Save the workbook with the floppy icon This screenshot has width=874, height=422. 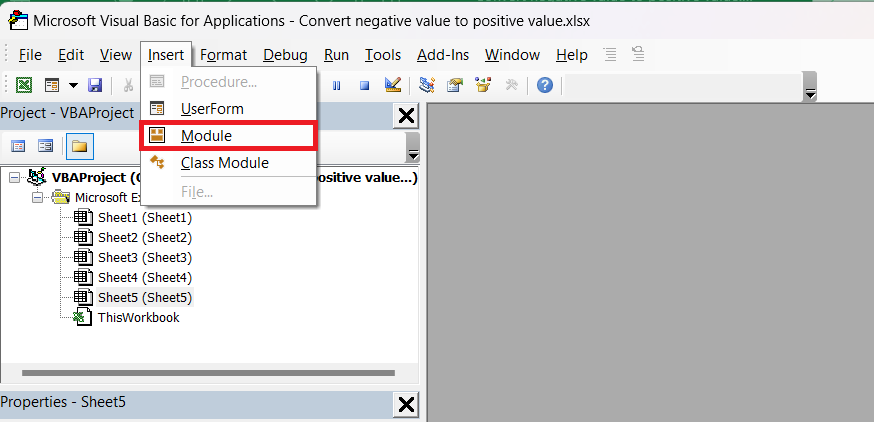(95, 85)
